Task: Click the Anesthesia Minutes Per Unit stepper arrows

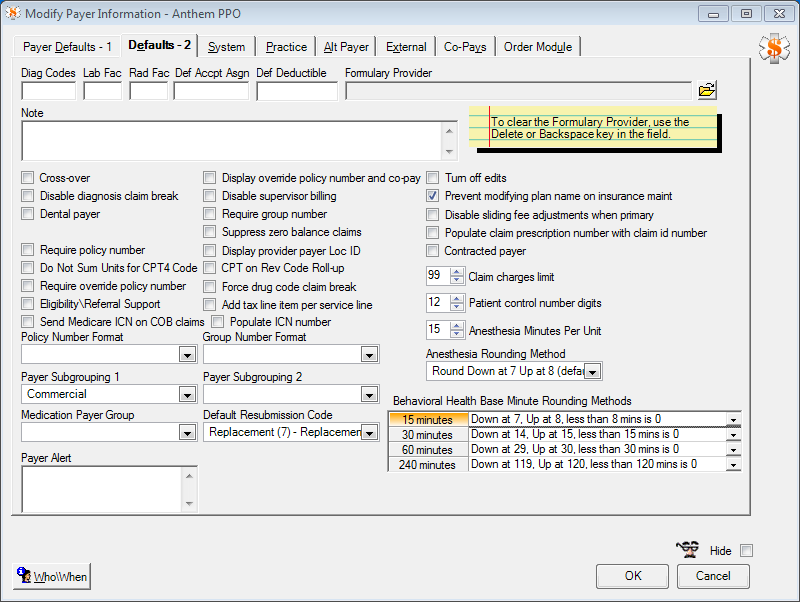Action: 457,330
